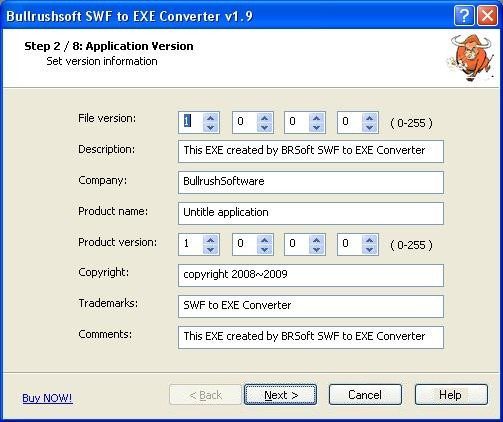Screen dimensions: 503x422
Task: Click the Set version information subtitle
Action: pos(102,61)
